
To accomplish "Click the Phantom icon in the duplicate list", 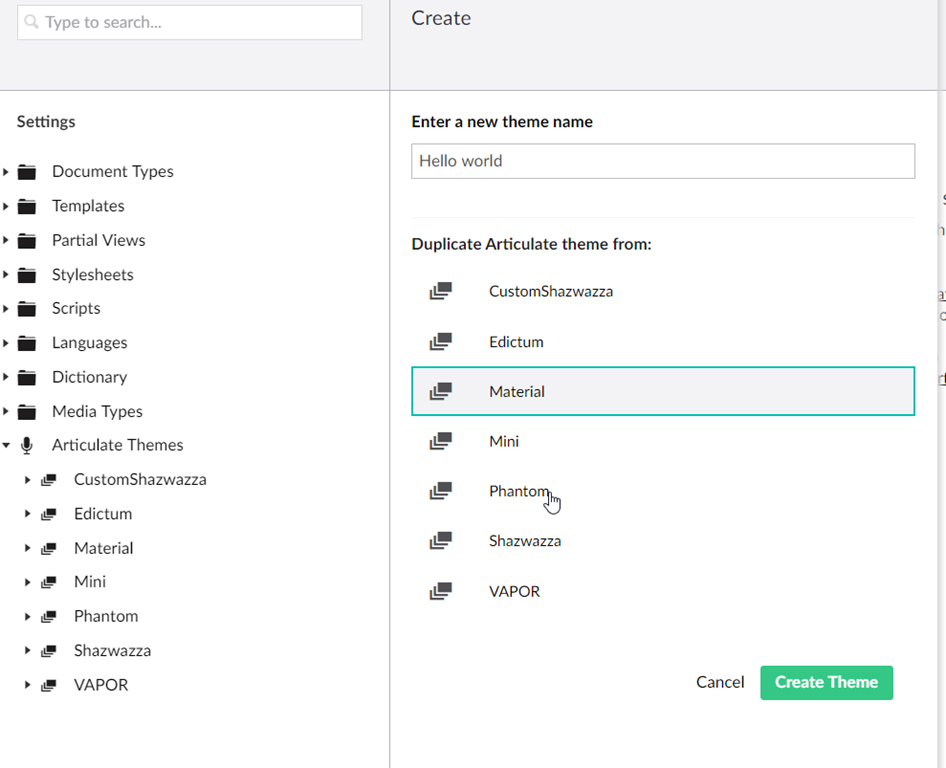I will click(x=440, y=490).
